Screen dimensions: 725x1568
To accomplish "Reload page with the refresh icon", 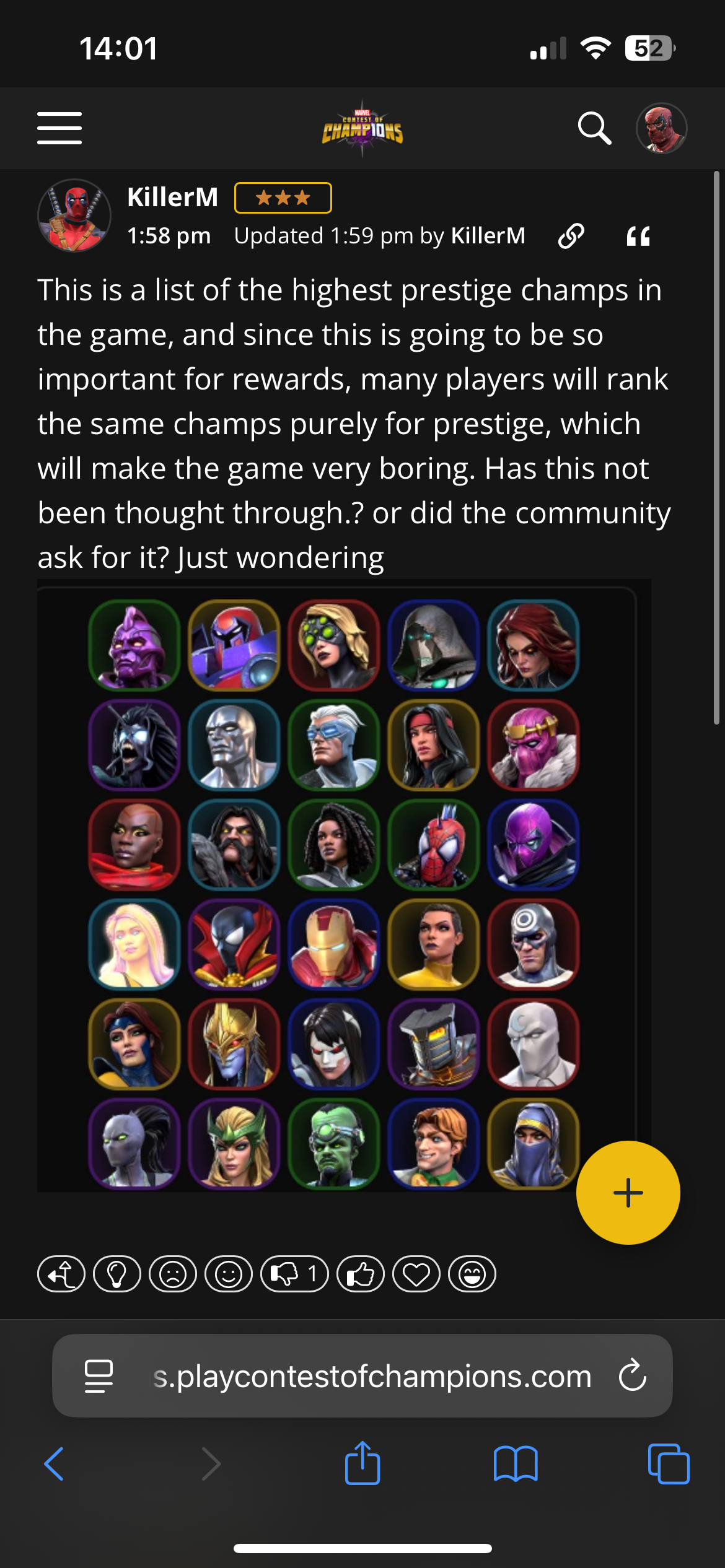I will pos(632,1375).
